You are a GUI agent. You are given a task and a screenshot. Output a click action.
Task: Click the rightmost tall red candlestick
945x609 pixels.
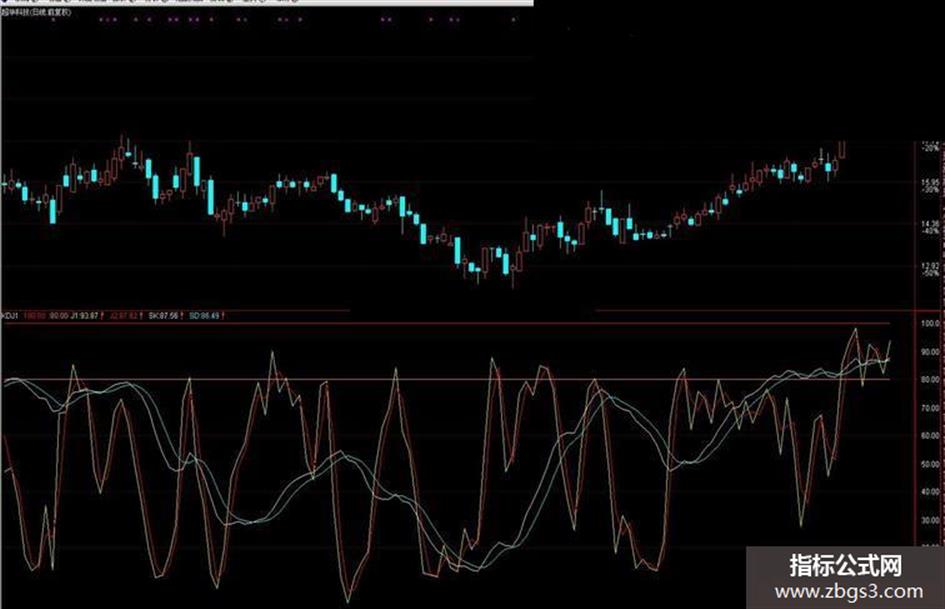[x=842, y=150]
